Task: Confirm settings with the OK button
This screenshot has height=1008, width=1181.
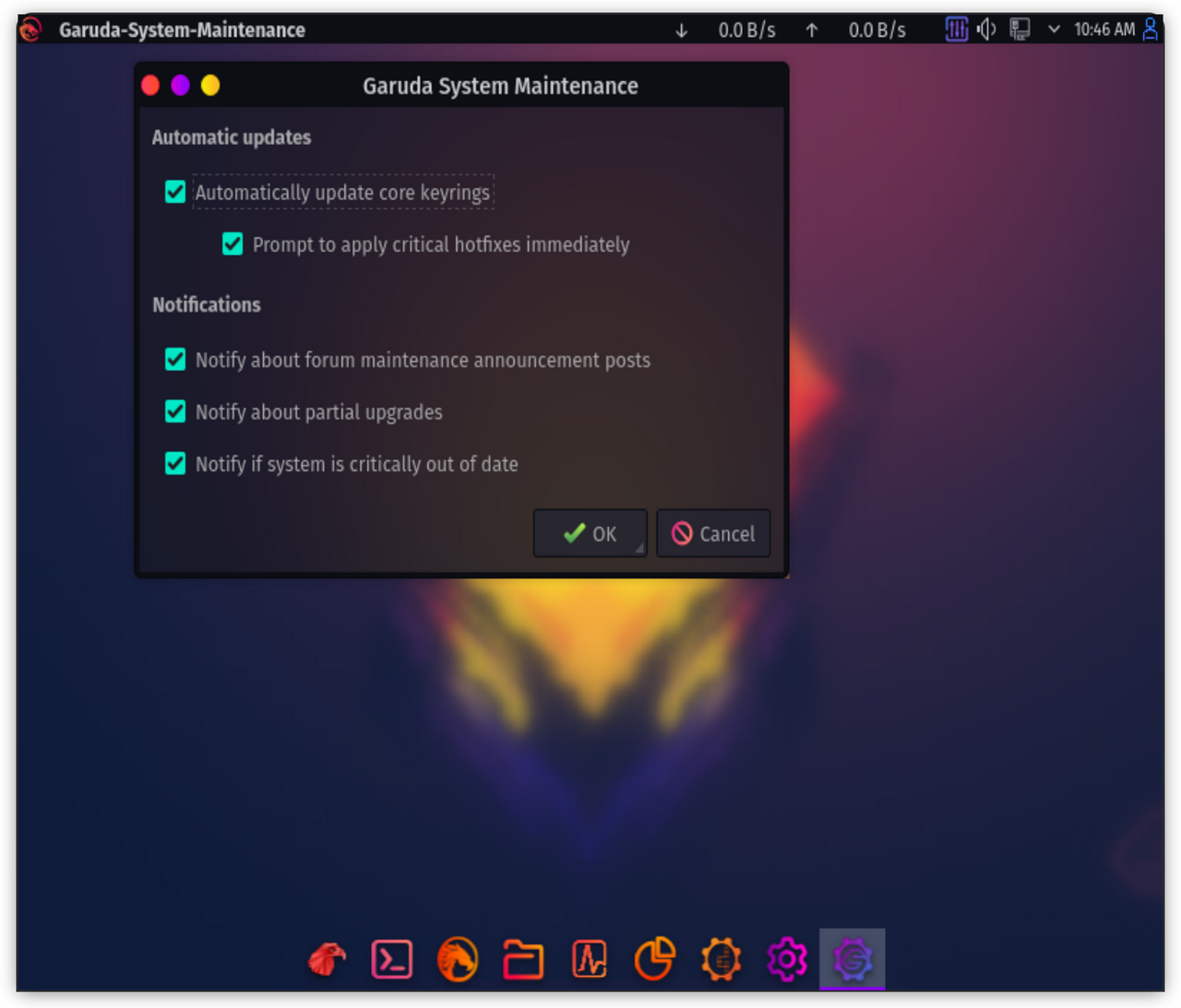Action: (590, 534)
